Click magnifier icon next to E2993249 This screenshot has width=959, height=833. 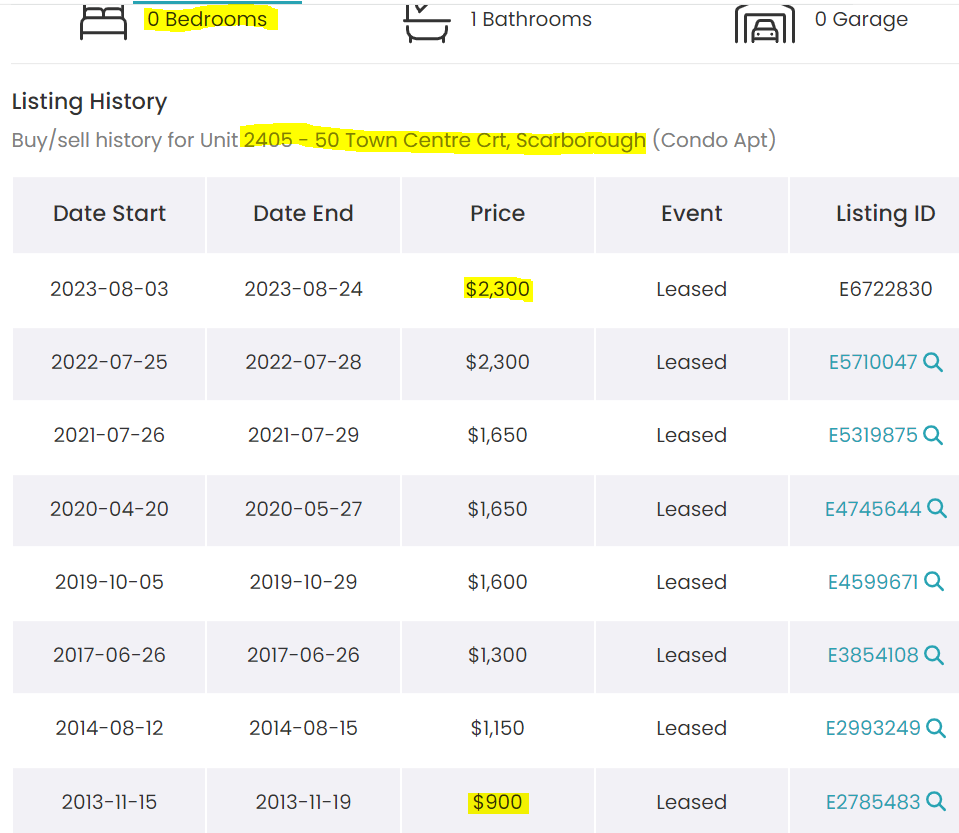(x=936, y=728)
